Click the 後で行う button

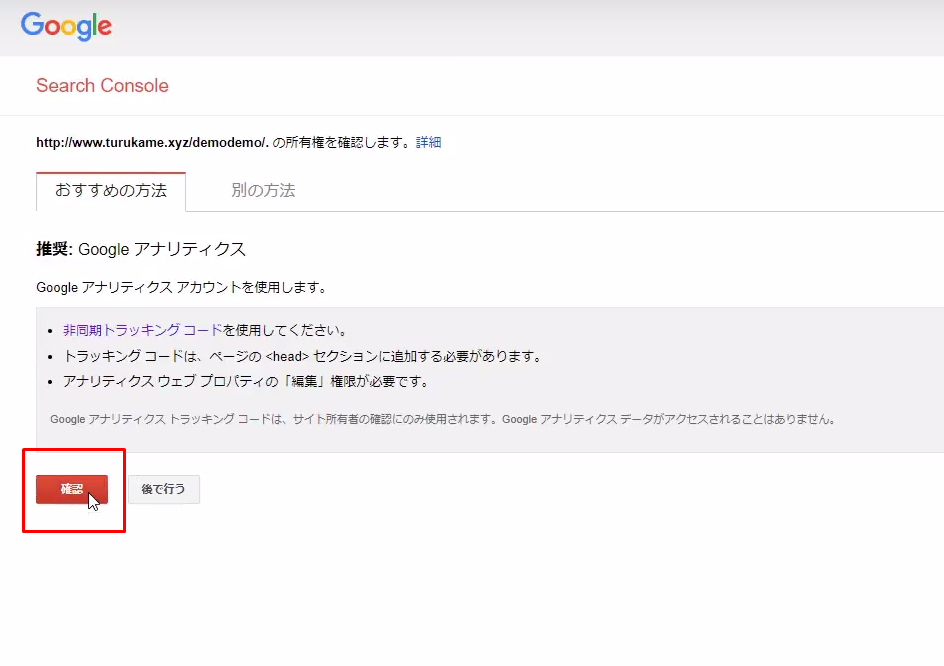point(164,489)
